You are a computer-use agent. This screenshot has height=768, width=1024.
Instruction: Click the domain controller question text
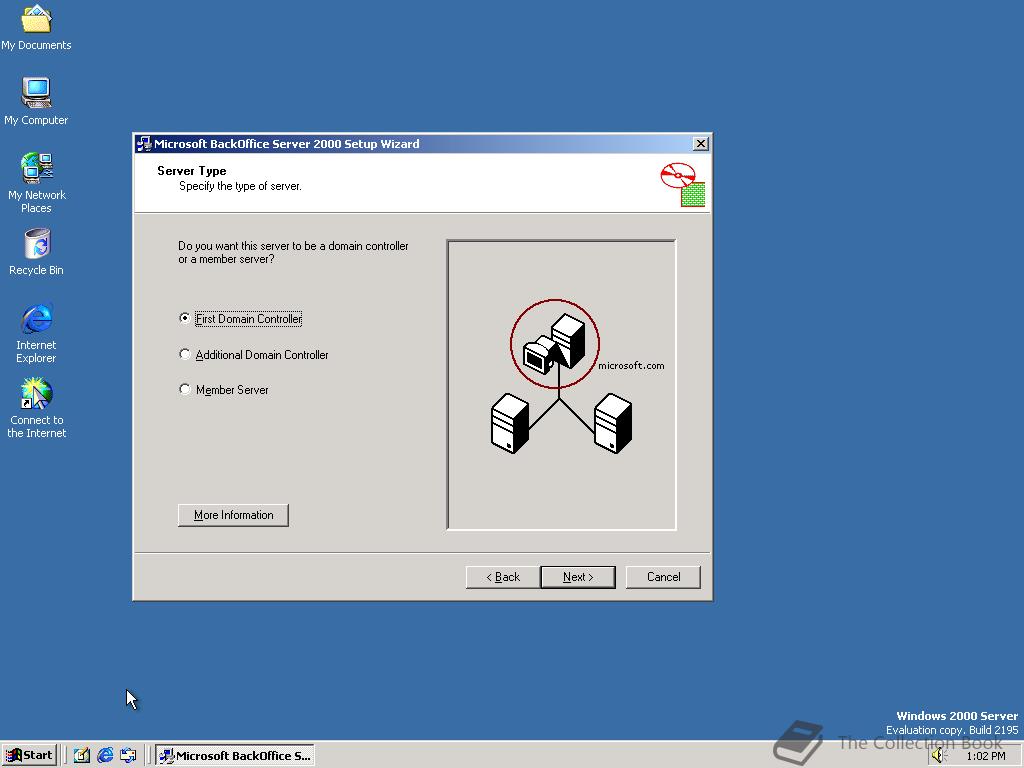(293, 253)
